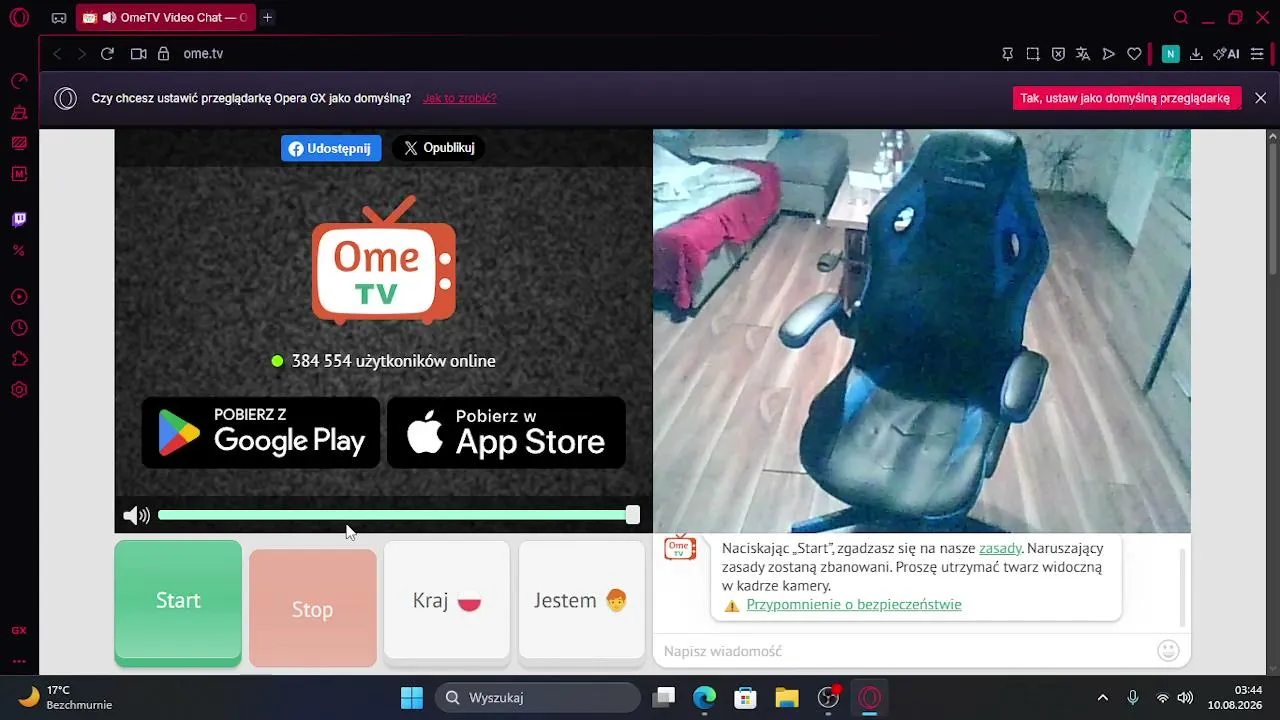
Task: Click the 'Napisz wiadomość' message field
Action: coord(905,651)
